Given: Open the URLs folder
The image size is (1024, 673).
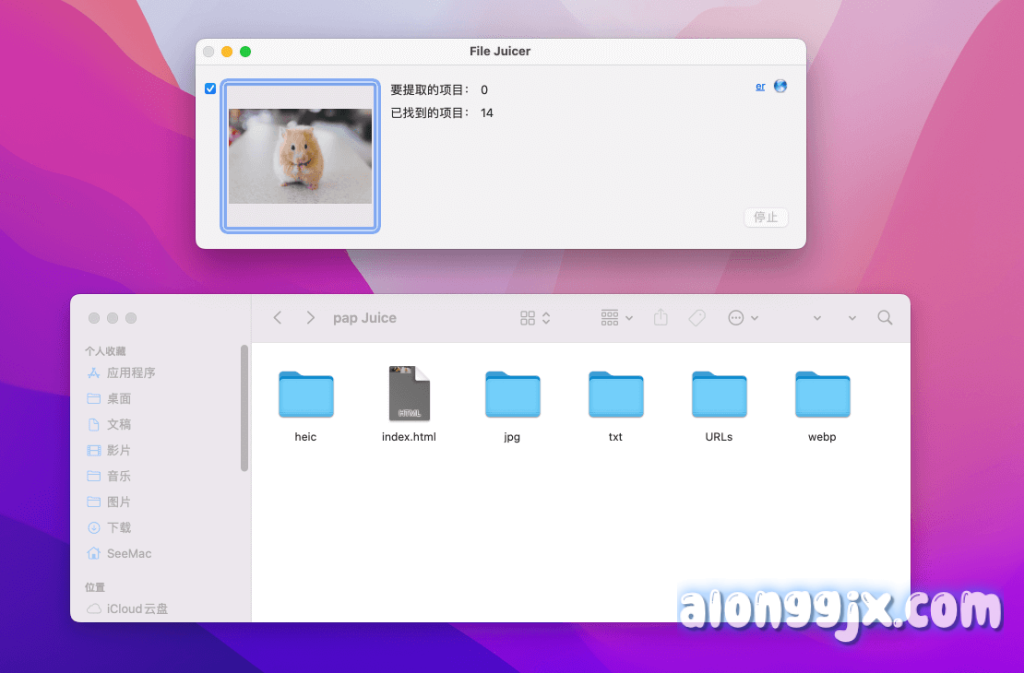Looking at the screenshot, I should click(718, 394).
